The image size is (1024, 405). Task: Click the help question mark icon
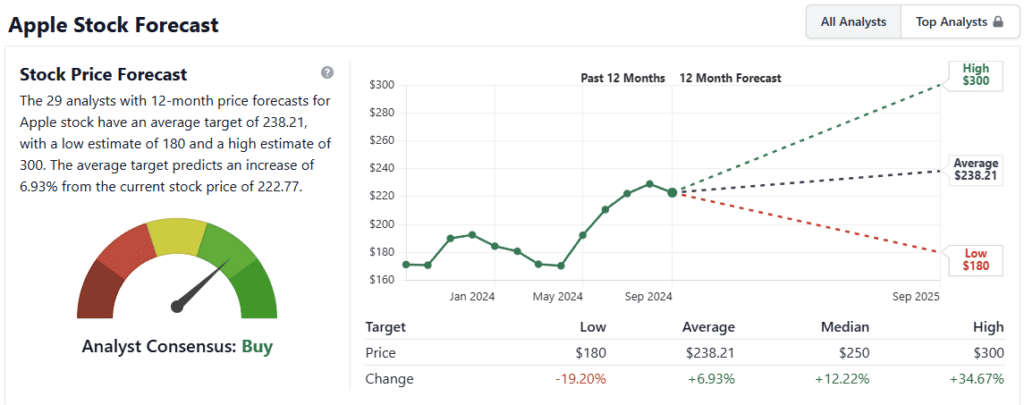pos(327,73)
